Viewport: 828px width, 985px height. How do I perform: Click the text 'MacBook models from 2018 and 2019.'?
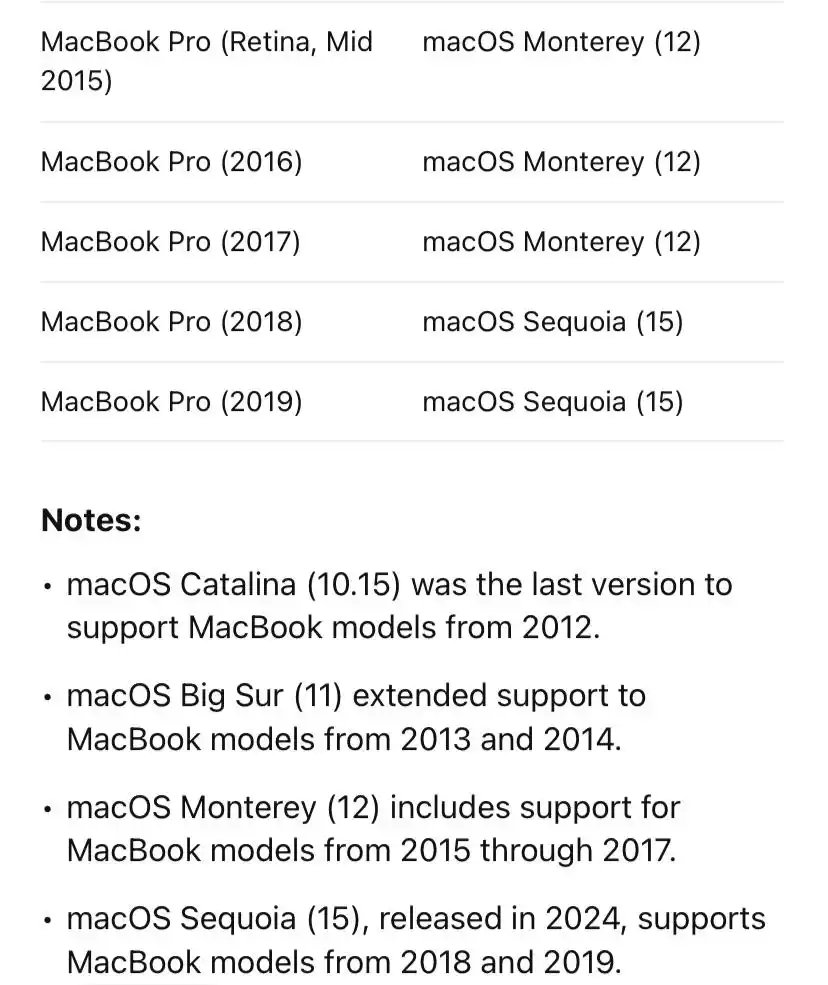[x=344, y=962]
